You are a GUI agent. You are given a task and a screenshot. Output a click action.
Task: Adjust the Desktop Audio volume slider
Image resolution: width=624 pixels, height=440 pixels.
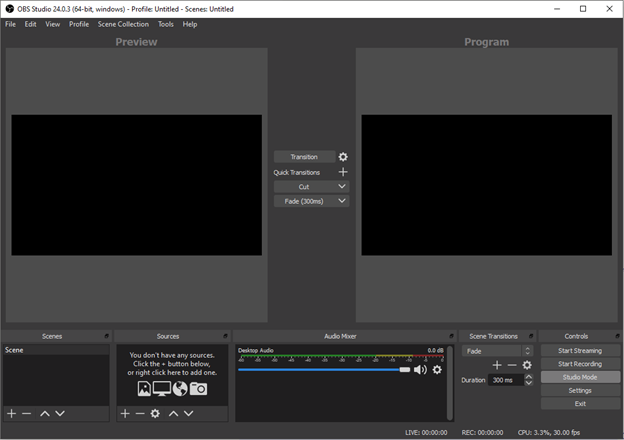coord(324,370)
